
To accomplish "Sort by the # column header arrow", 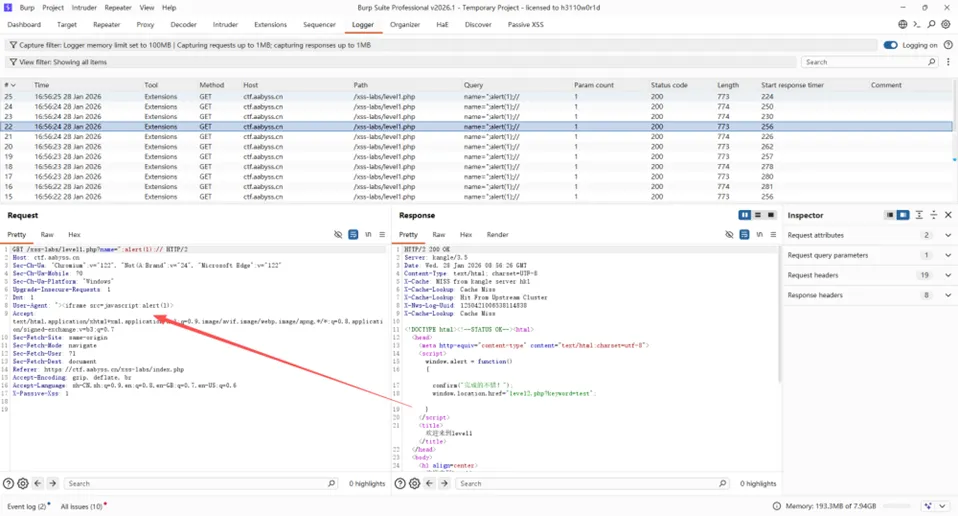I will tap(13, 85).
